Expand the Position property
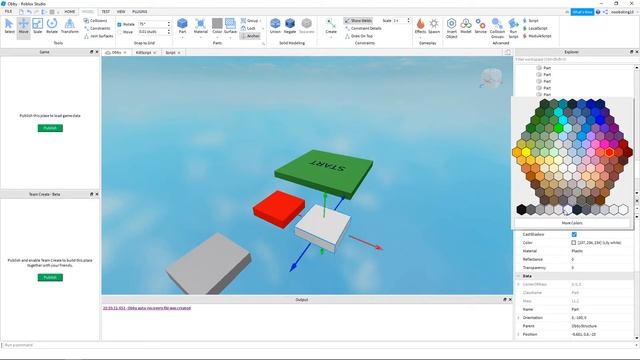 (x=518, y=334)
